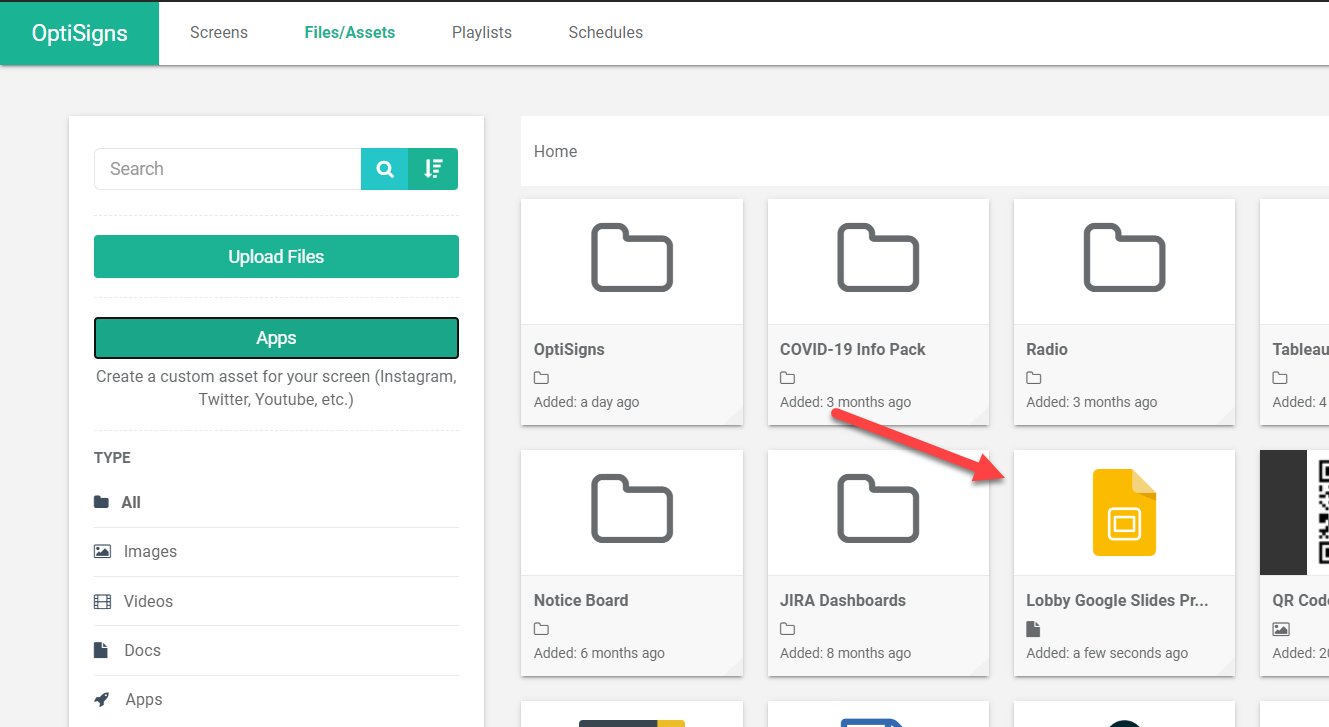Focus the Search input field

[228, 169]
